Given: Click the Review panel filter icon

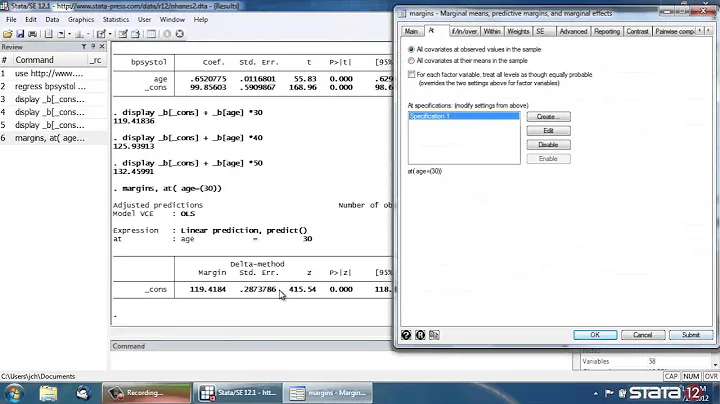Looking at the screenshot, I should [84, 46].
